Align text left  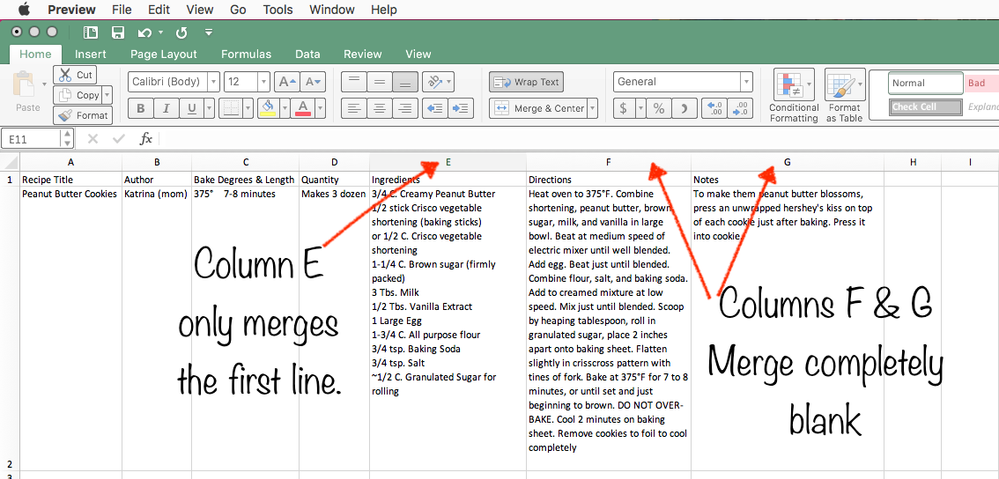click(x=354, y=108)
